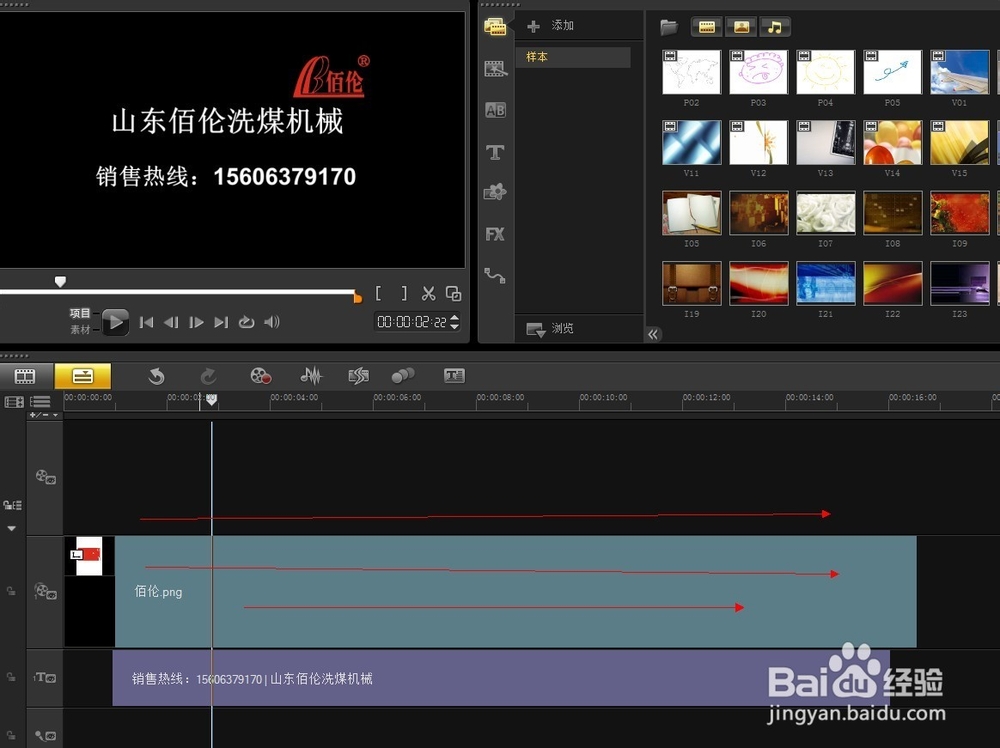The width and height of the screenshot is (1000, 748).
Task: Open the Media library panel icon
Action: click(x=495, y=27)
